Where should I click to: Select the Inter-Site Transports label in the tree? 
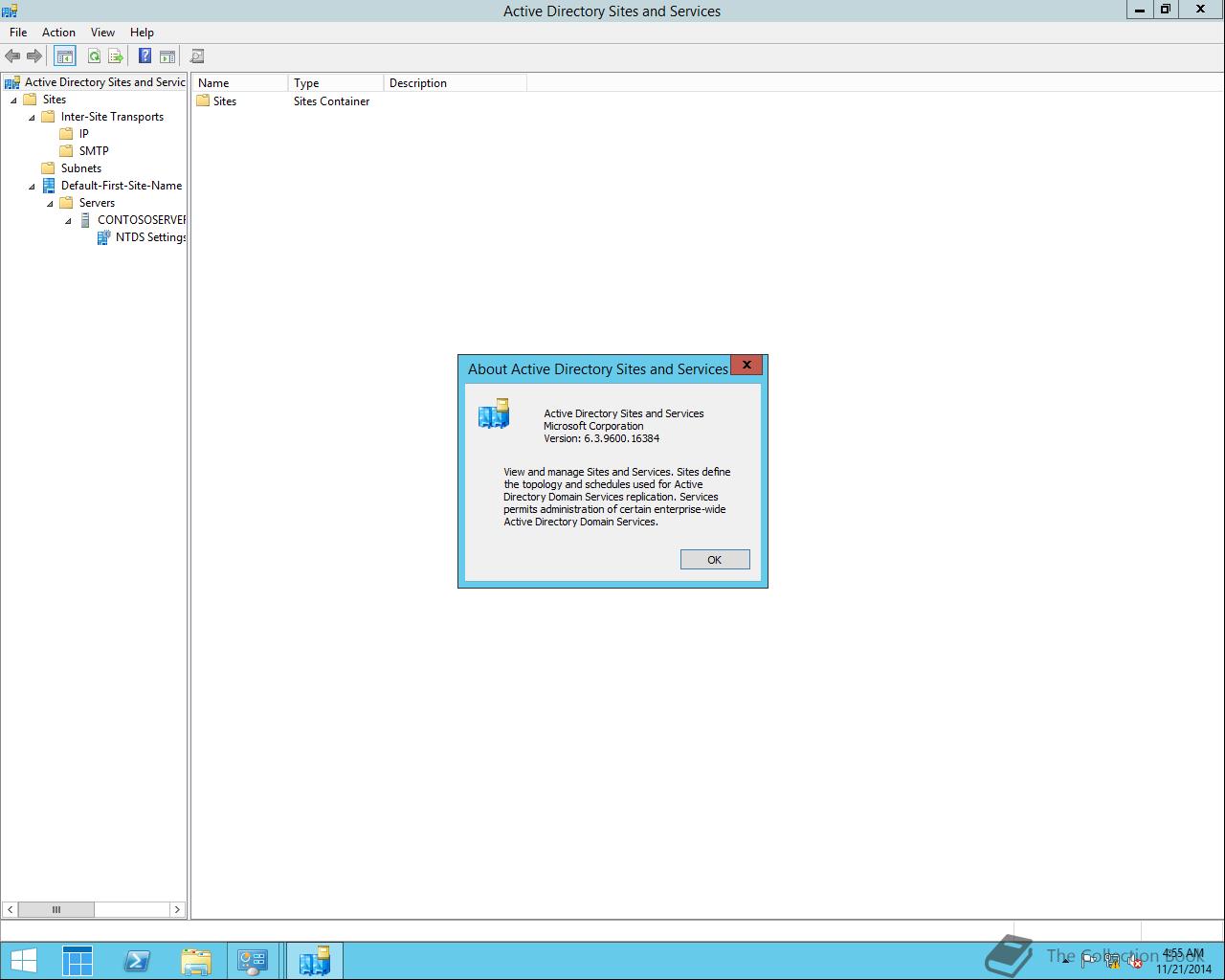(x=112, y=117)
